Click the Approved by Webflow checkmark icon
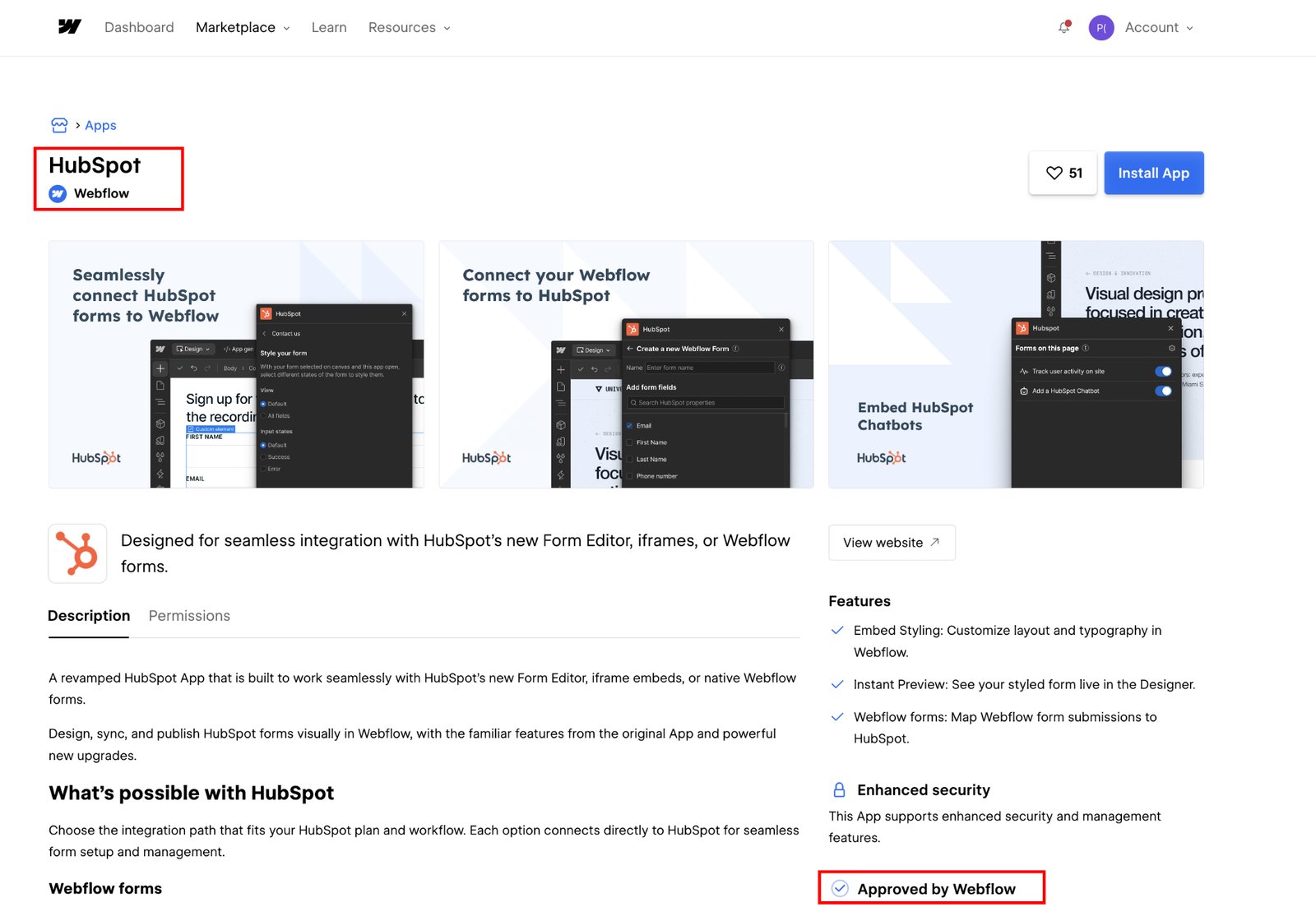 coord(840,888)
